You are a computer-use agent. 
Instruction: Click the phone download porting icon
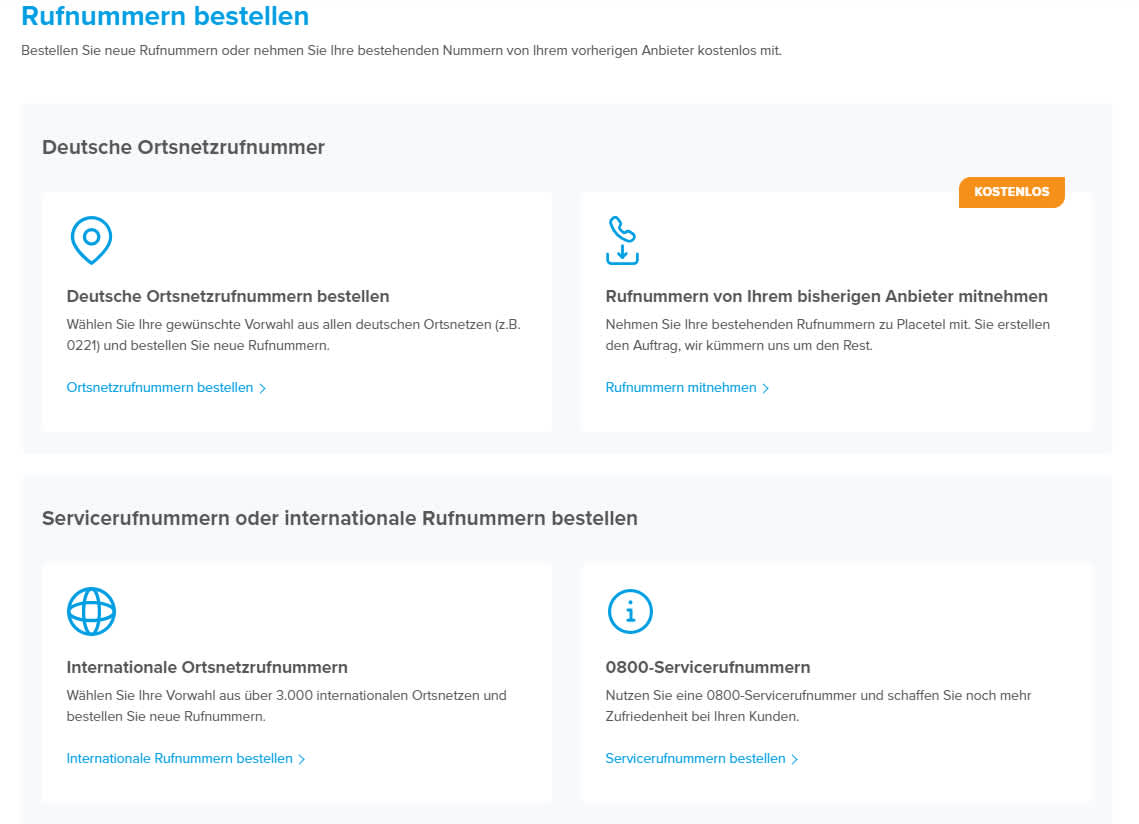click(623, 241)
